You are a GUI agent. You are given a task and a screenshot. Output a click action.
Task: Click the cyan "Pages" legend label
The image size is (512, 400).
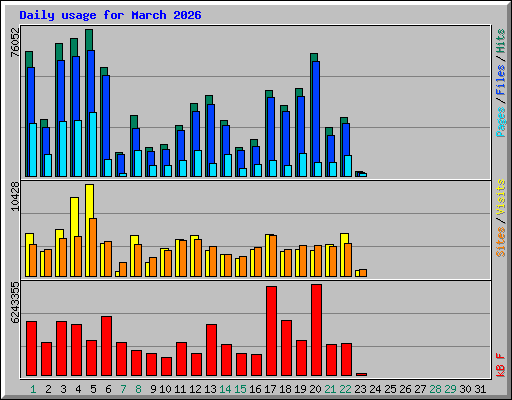[x=501, y=122]
